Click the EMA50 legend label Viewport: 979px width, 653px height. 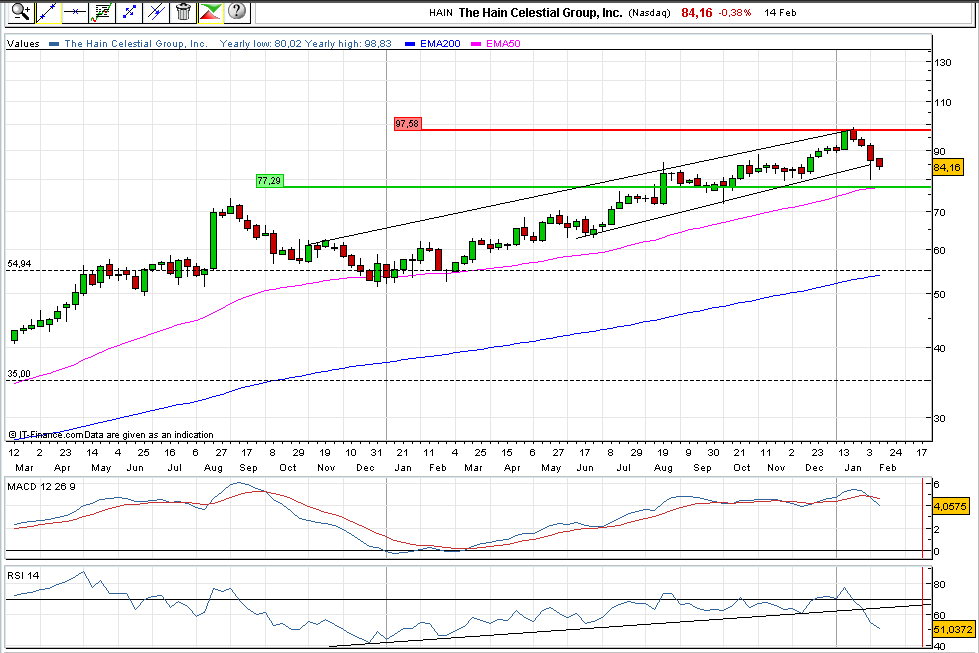click(503, 44)
